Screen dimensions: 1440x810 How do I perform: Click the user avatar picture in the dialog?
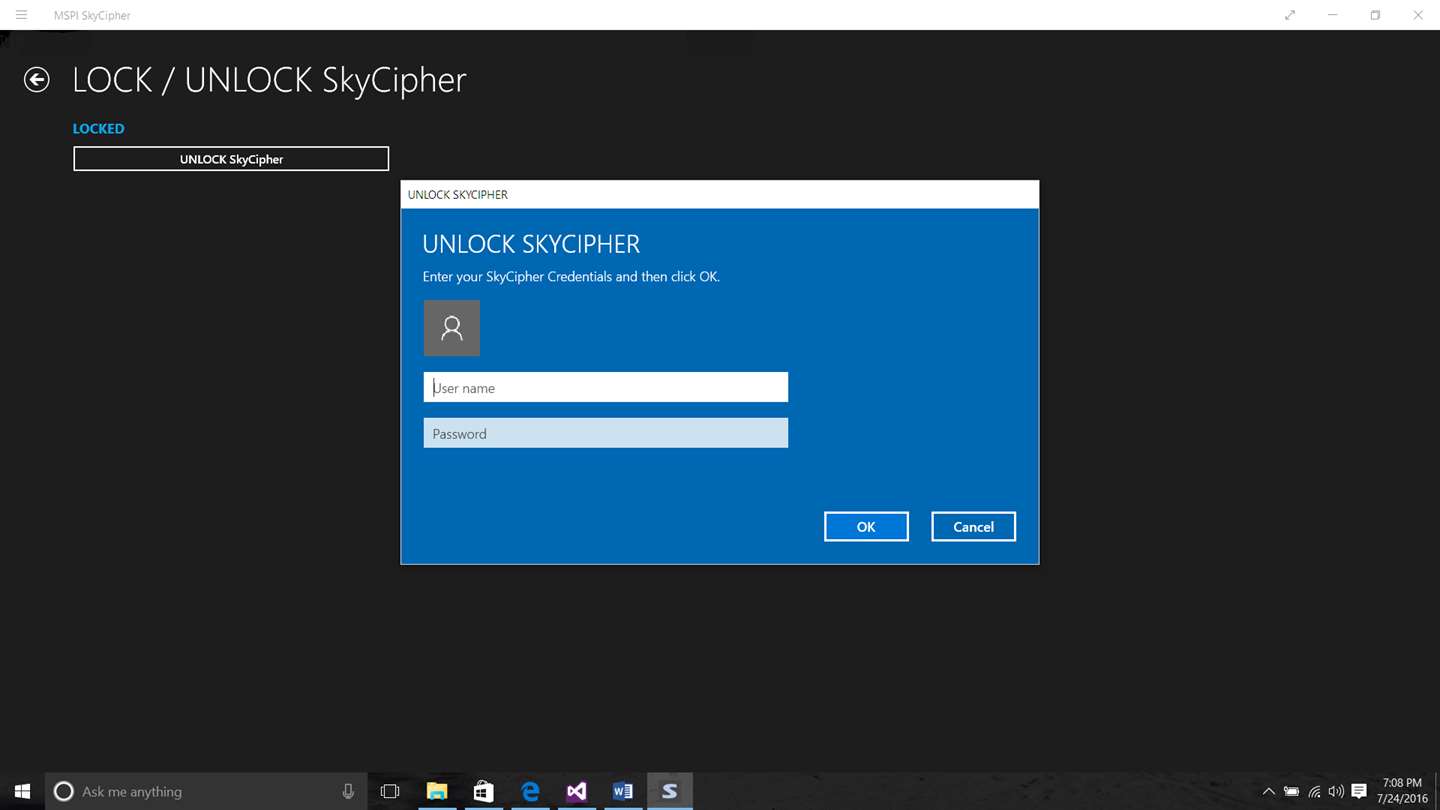tap(452, 328)
